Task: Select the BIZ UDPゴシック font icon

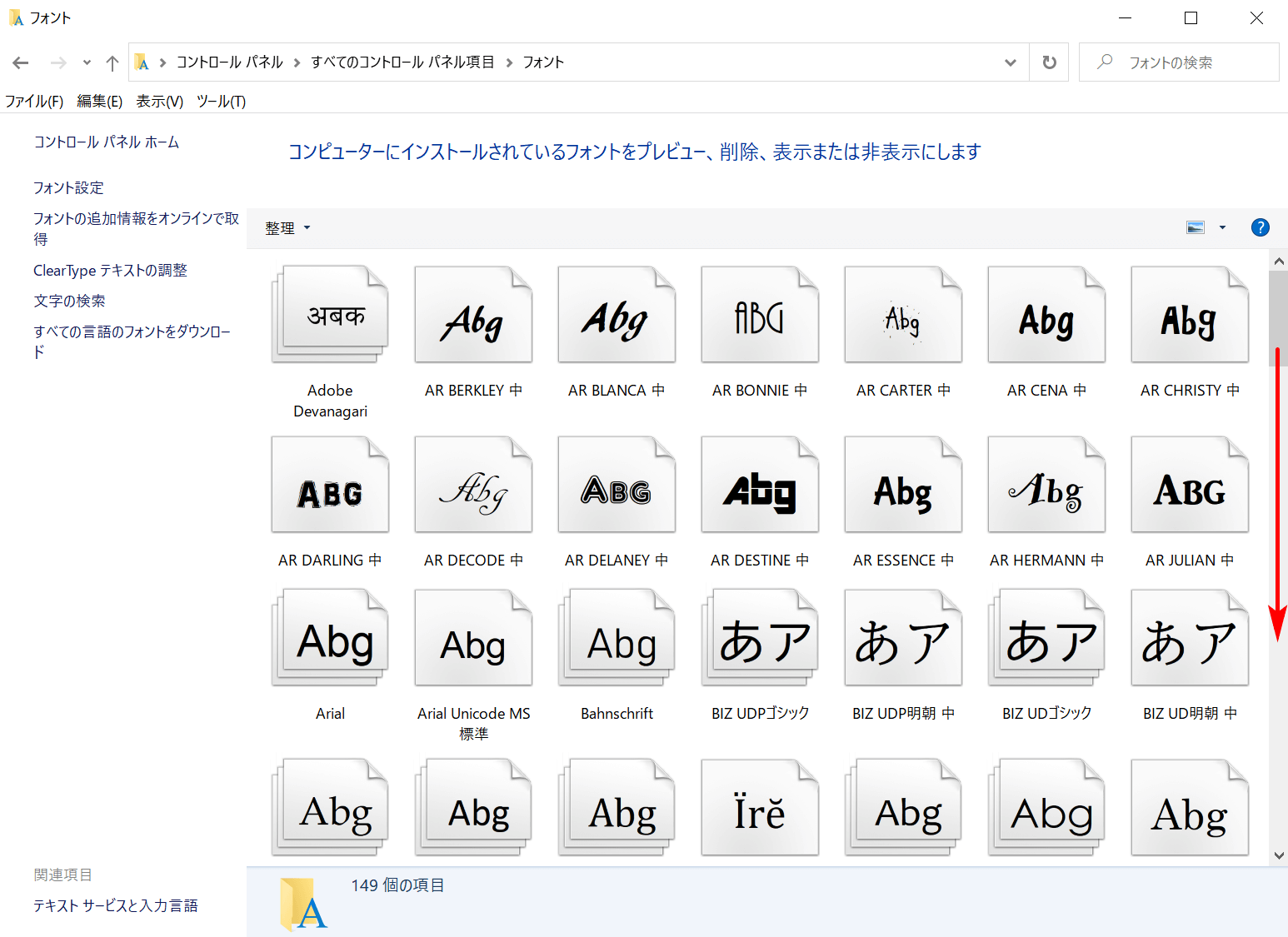Action: [760, 637]
